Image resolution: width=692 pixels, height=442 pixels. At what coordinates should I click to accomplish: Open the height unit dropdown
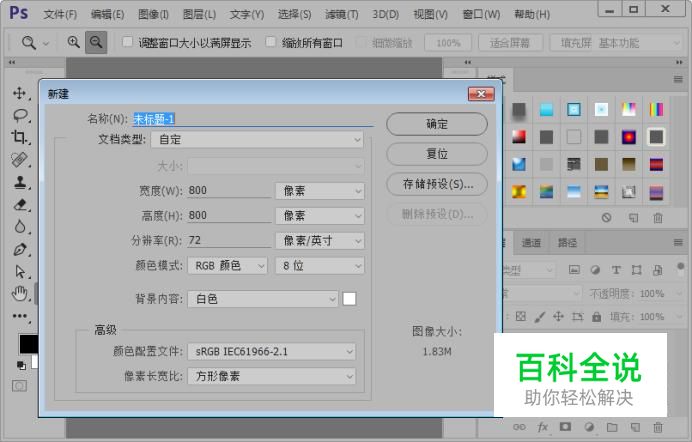coord(320,216)
